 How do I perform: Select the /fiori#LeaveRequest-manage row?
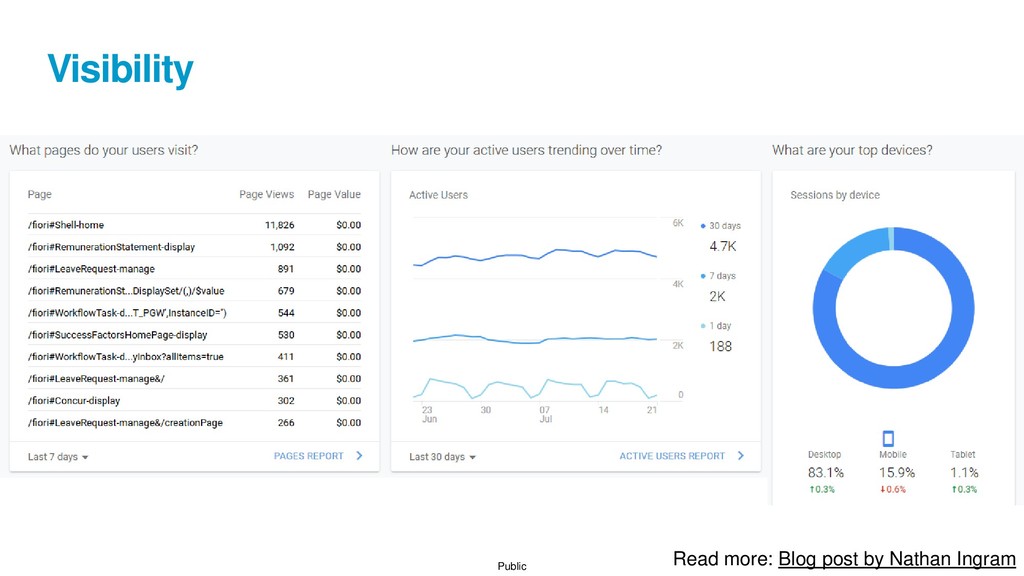point(194,268)
